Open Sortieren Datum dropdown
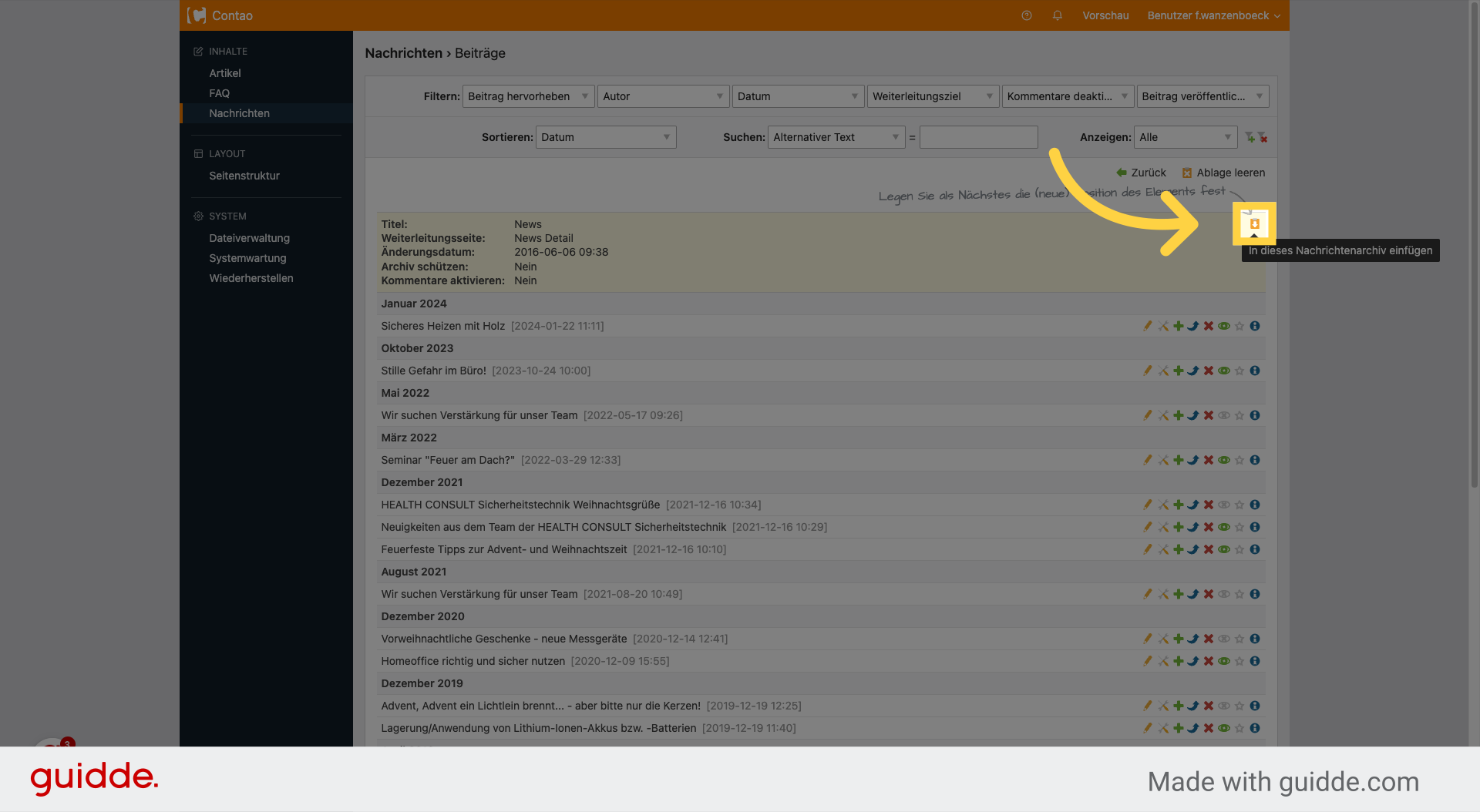The width and height of the screenshot is (1480, 812). 606,137
